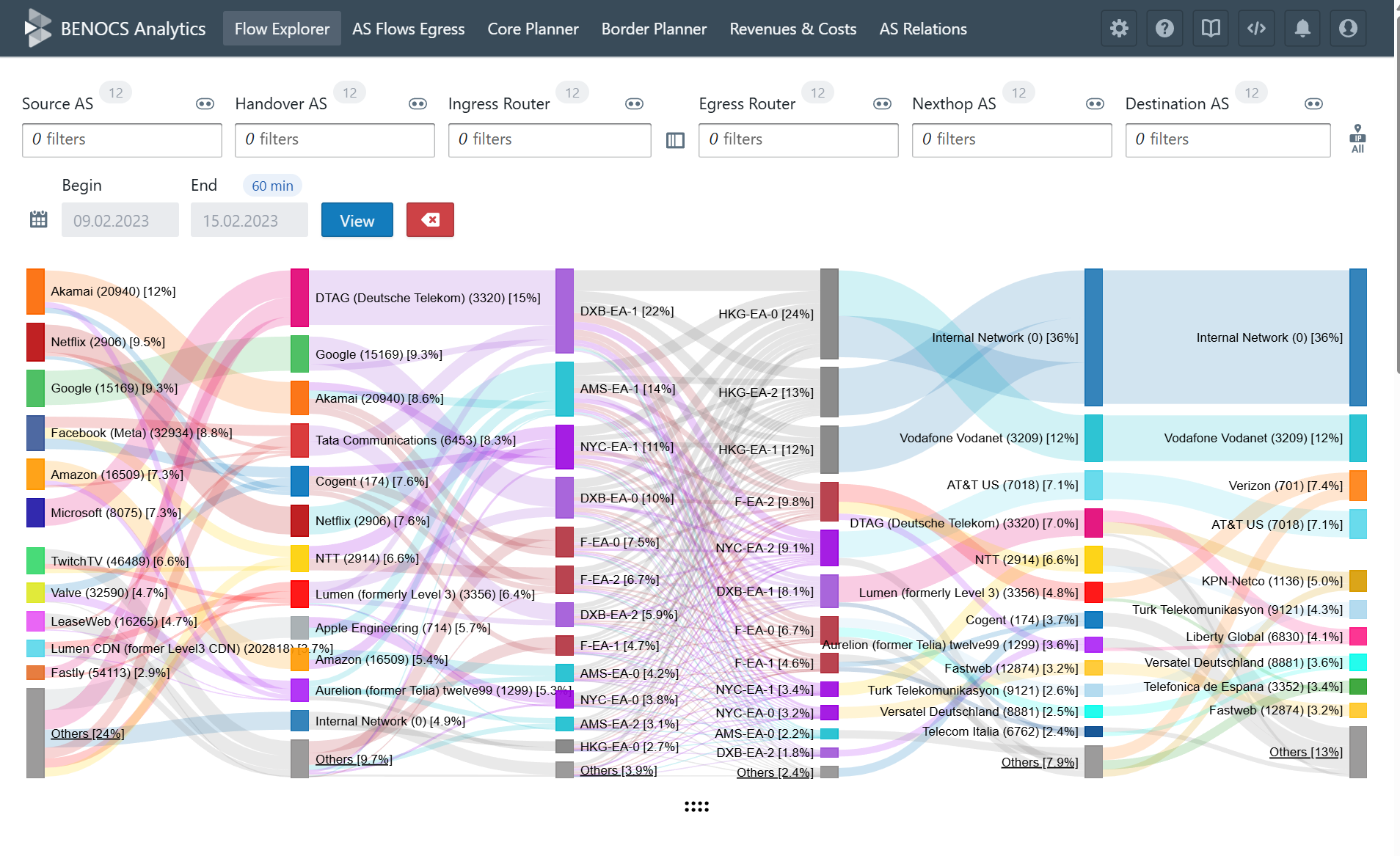Click the calendar date picker icon
The height and width of the screenshot is (856, 1400).
tap(39, 219)
